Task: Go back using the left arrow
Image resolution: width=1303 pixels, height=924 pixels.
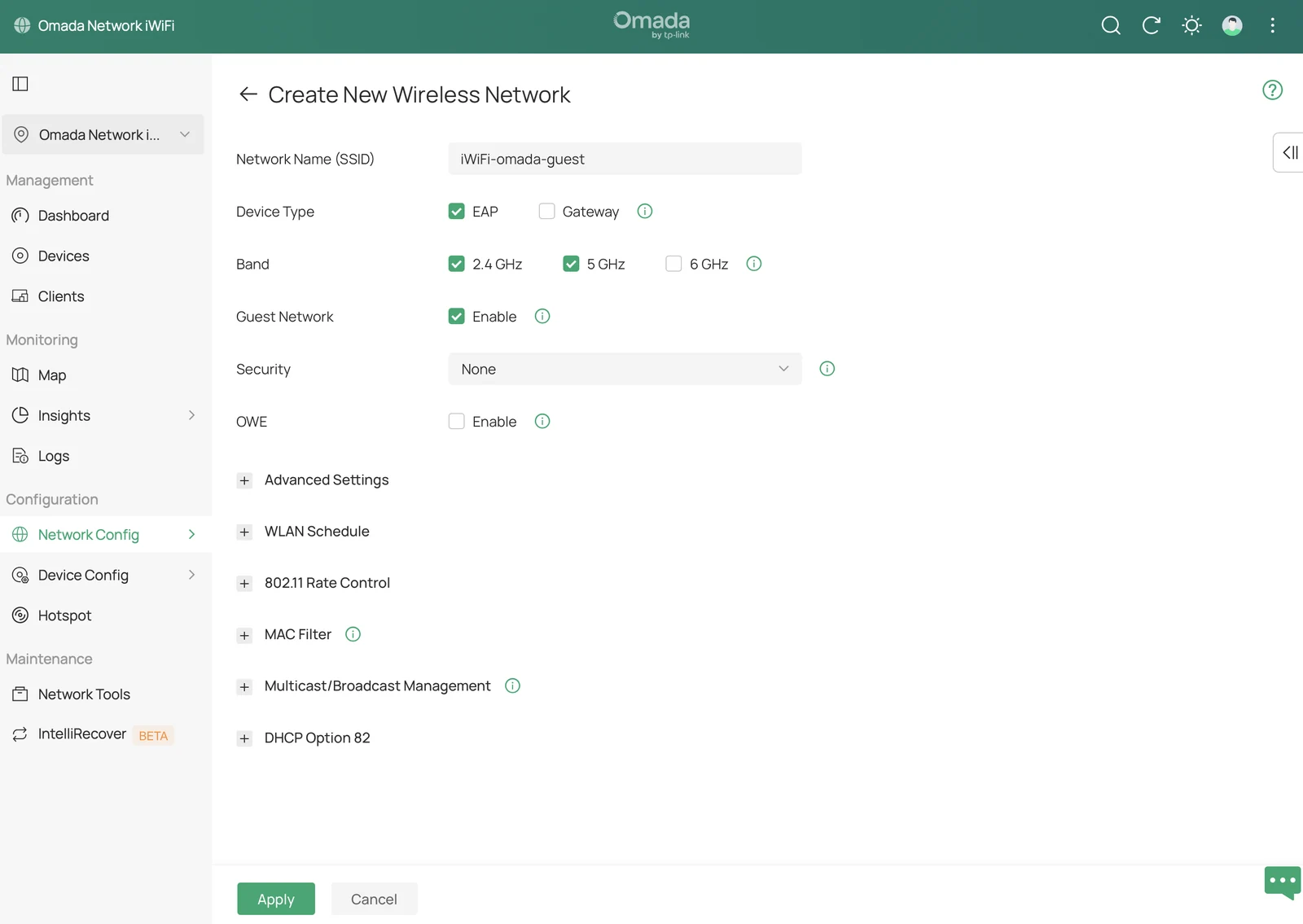Action: tap(248, 94)
